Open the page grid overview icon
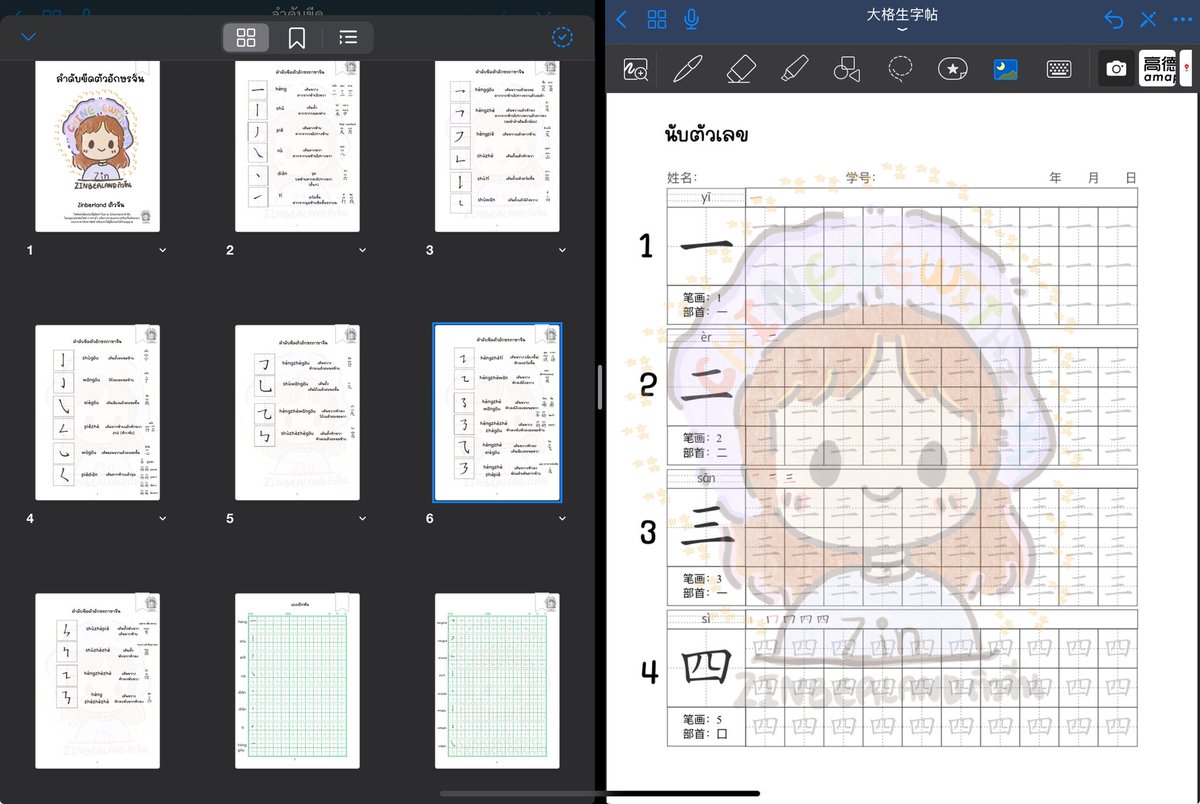Viewport: 1200px width, 804px height. 657,19
